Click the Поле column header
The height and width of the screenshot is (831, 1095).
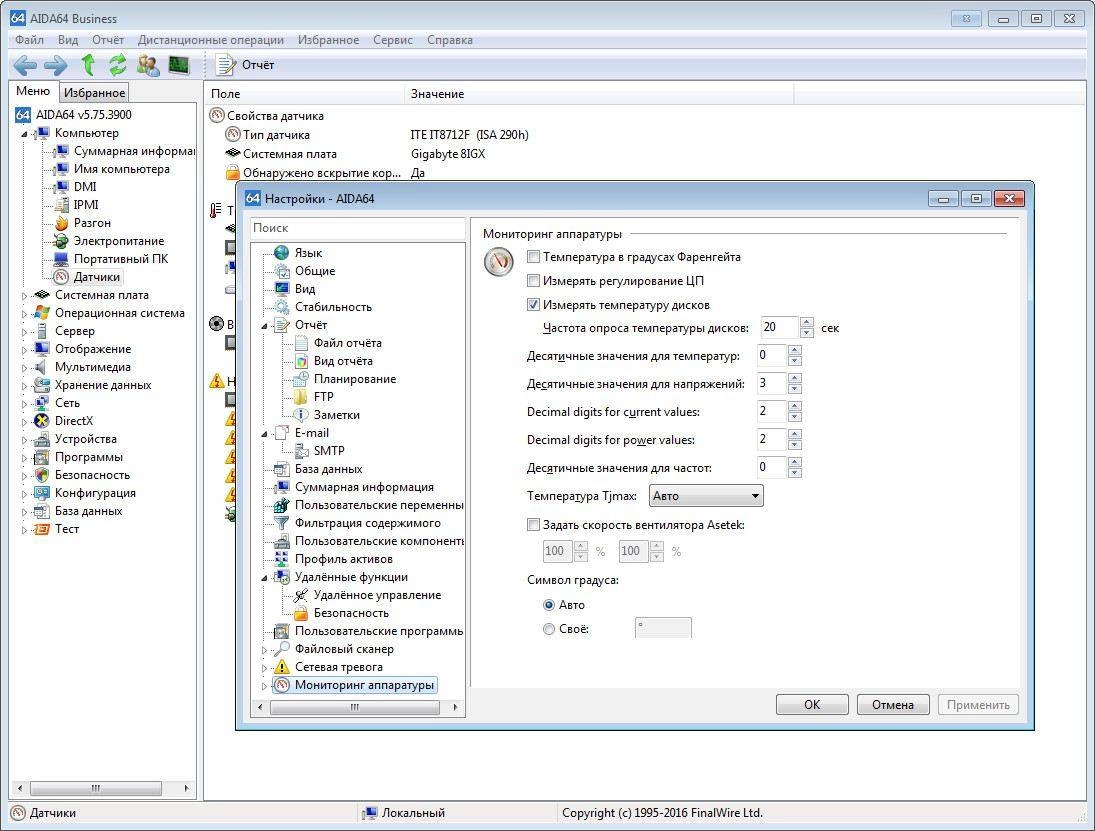click(304, 94)
